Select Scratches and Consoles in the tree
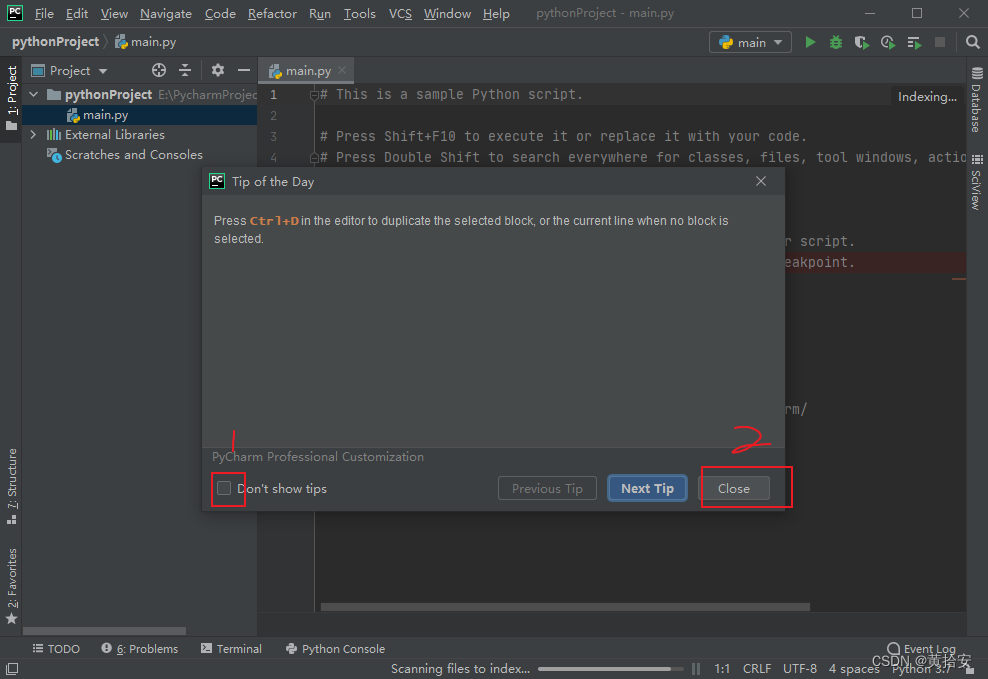Viewport: 988px width, 679px height. [x=125, y=155]
